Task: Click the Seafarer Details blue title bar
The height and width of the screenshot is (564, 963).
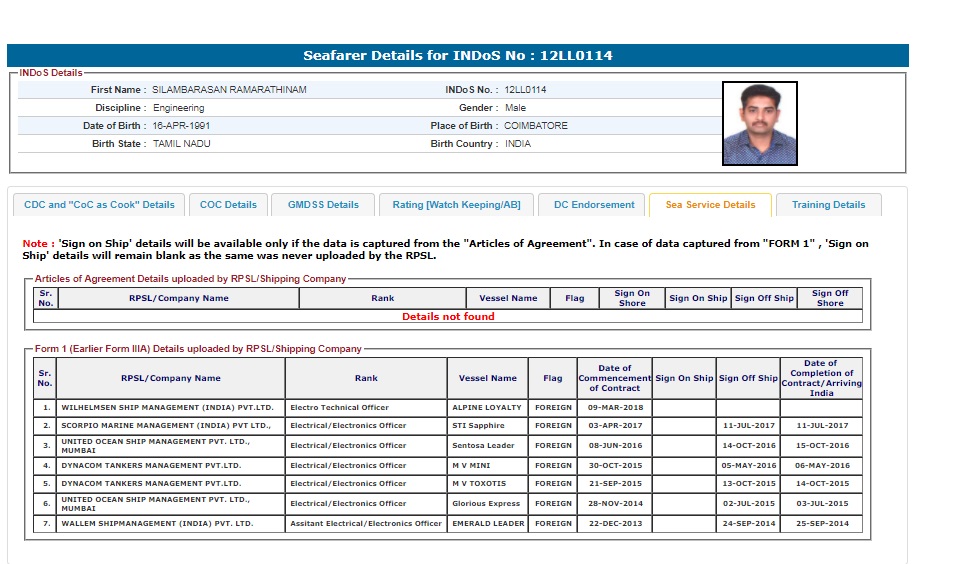Action: tap(457, 56)
